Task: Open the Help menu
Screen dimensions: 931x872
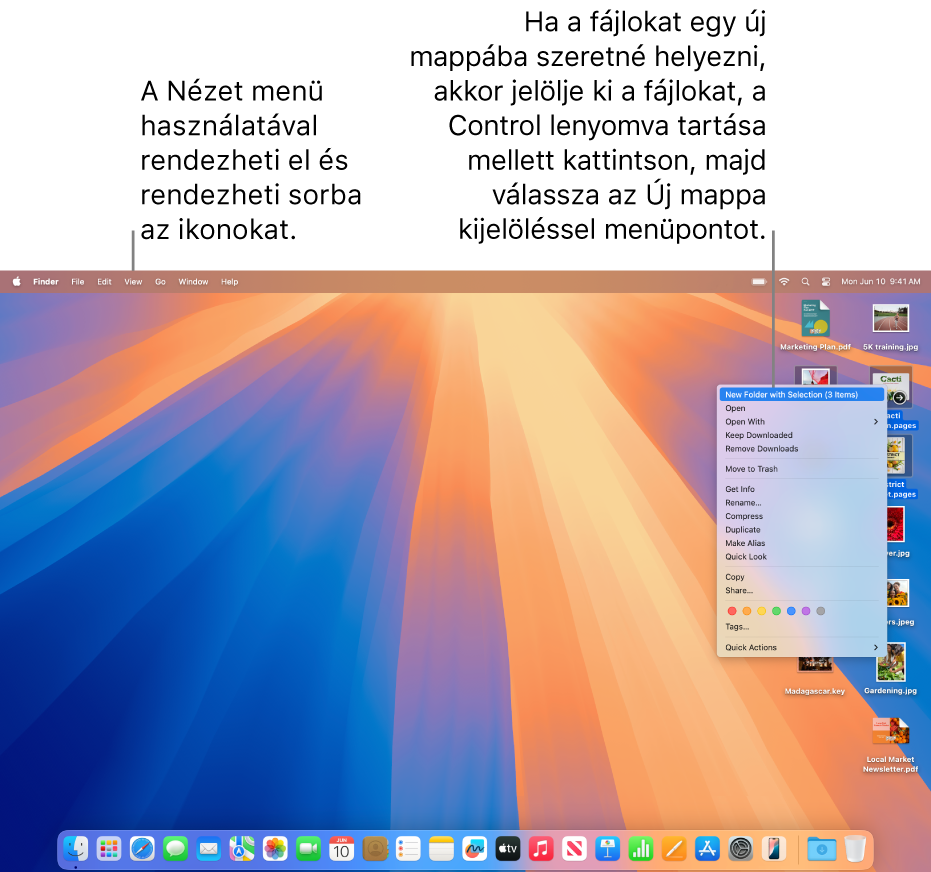Action: click(x=230, y=282)
